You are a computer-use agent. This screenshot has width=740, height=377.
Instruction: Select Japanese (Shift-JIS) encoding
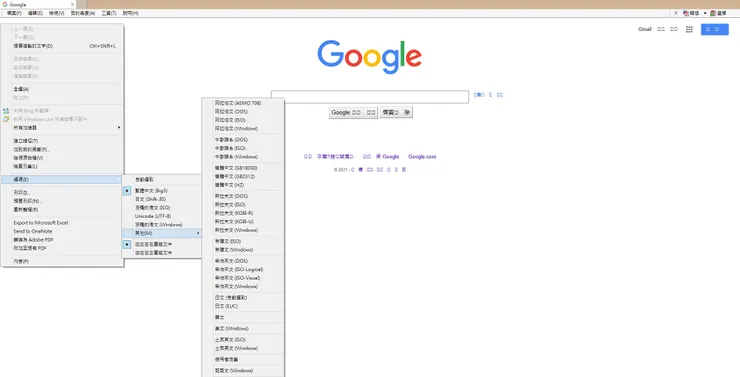click(x=162, y=199)
